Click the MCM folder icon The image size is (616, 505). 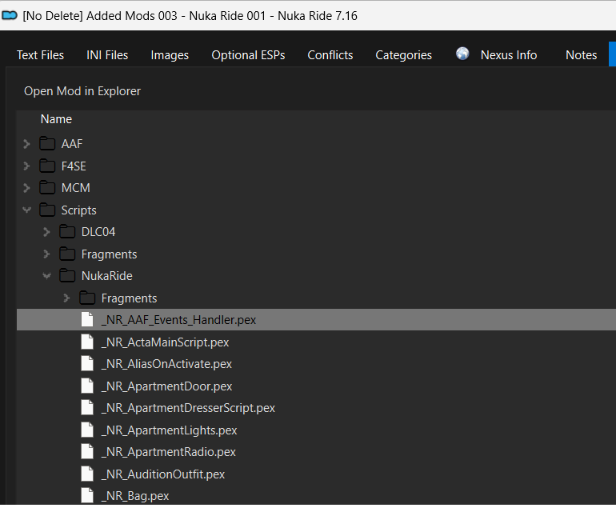[x=47, y=187]
